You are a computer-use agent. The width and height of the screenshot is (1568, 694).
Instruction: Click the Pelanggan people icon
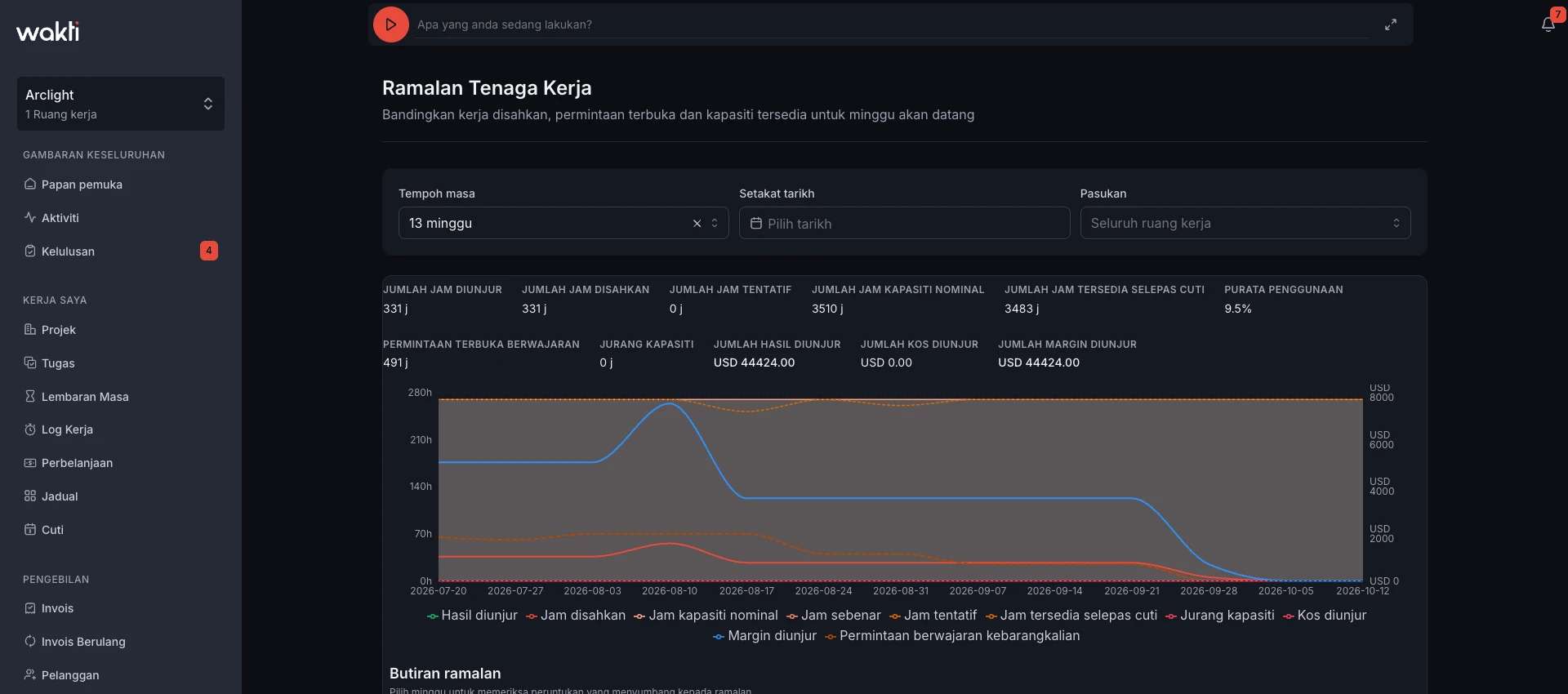pyautogui.click(x=30, y=674)
